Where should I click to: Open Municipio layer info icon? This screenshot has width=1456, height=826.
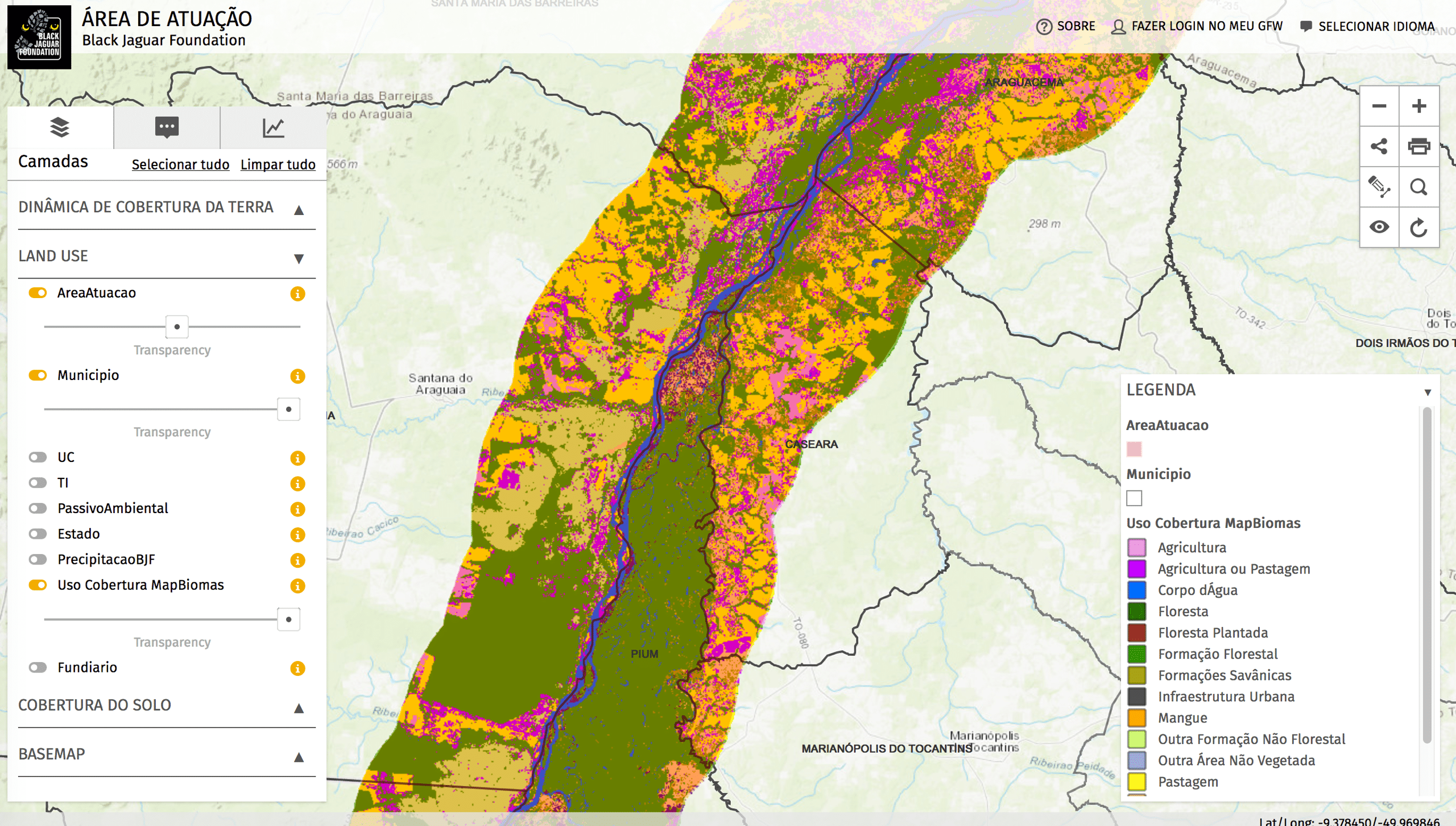coord(297,376)
